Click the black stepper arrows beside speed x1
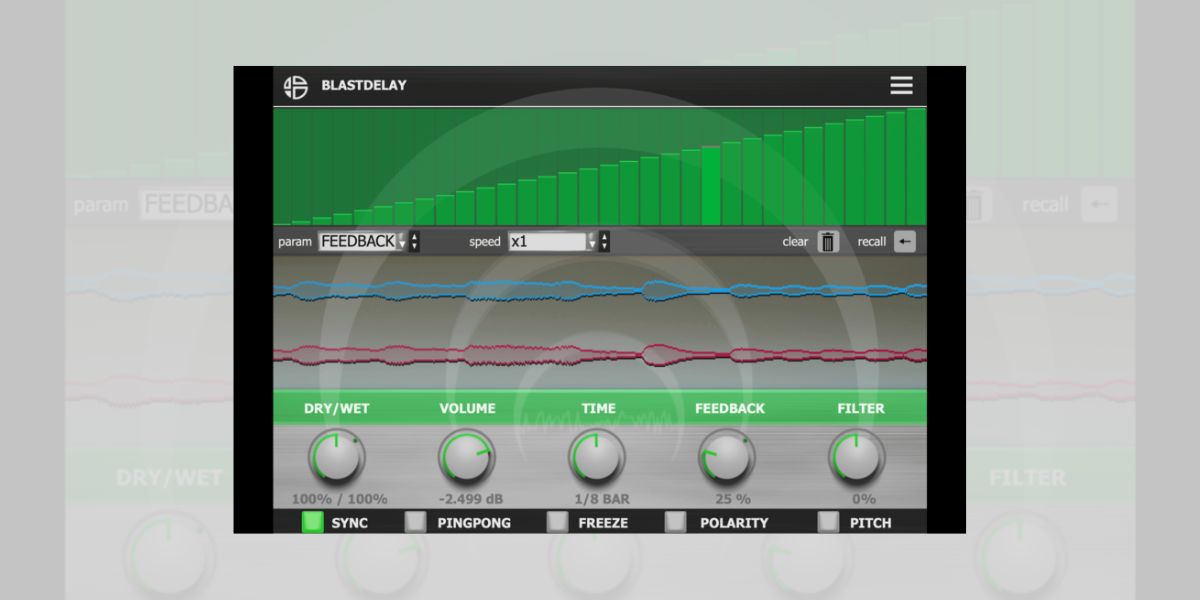This screenshot has width=1200, height=600. click(x=604, y=241)
